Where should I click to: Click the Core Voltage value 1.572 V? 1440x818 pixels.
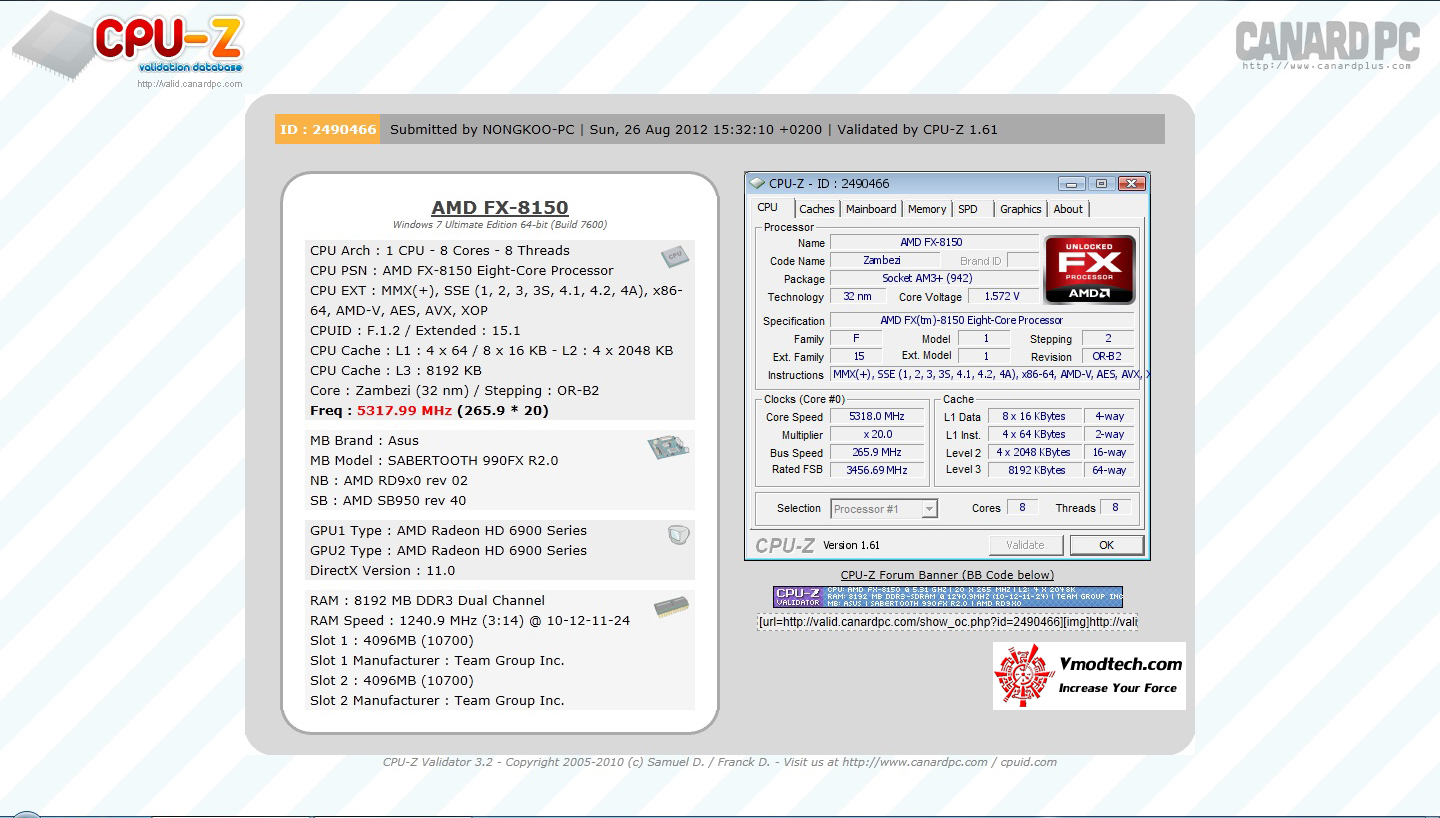coord(1001,297)
